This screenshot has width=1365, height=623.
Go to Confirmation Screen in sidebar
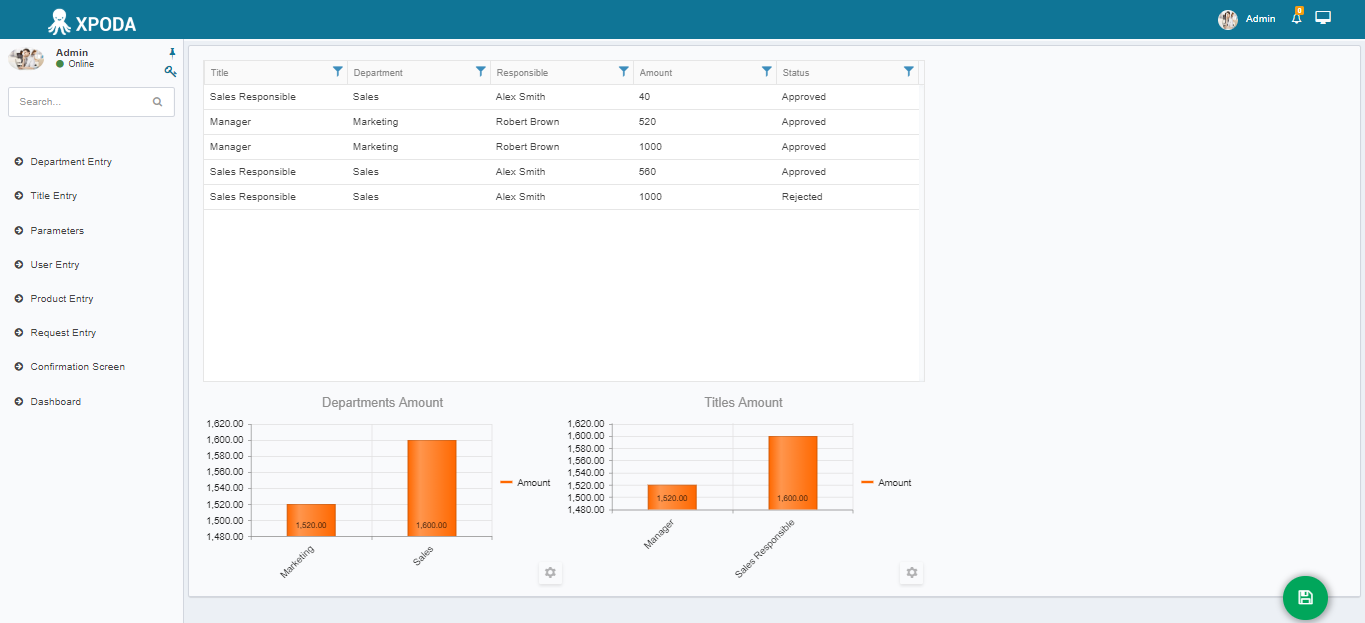point(77,367)
